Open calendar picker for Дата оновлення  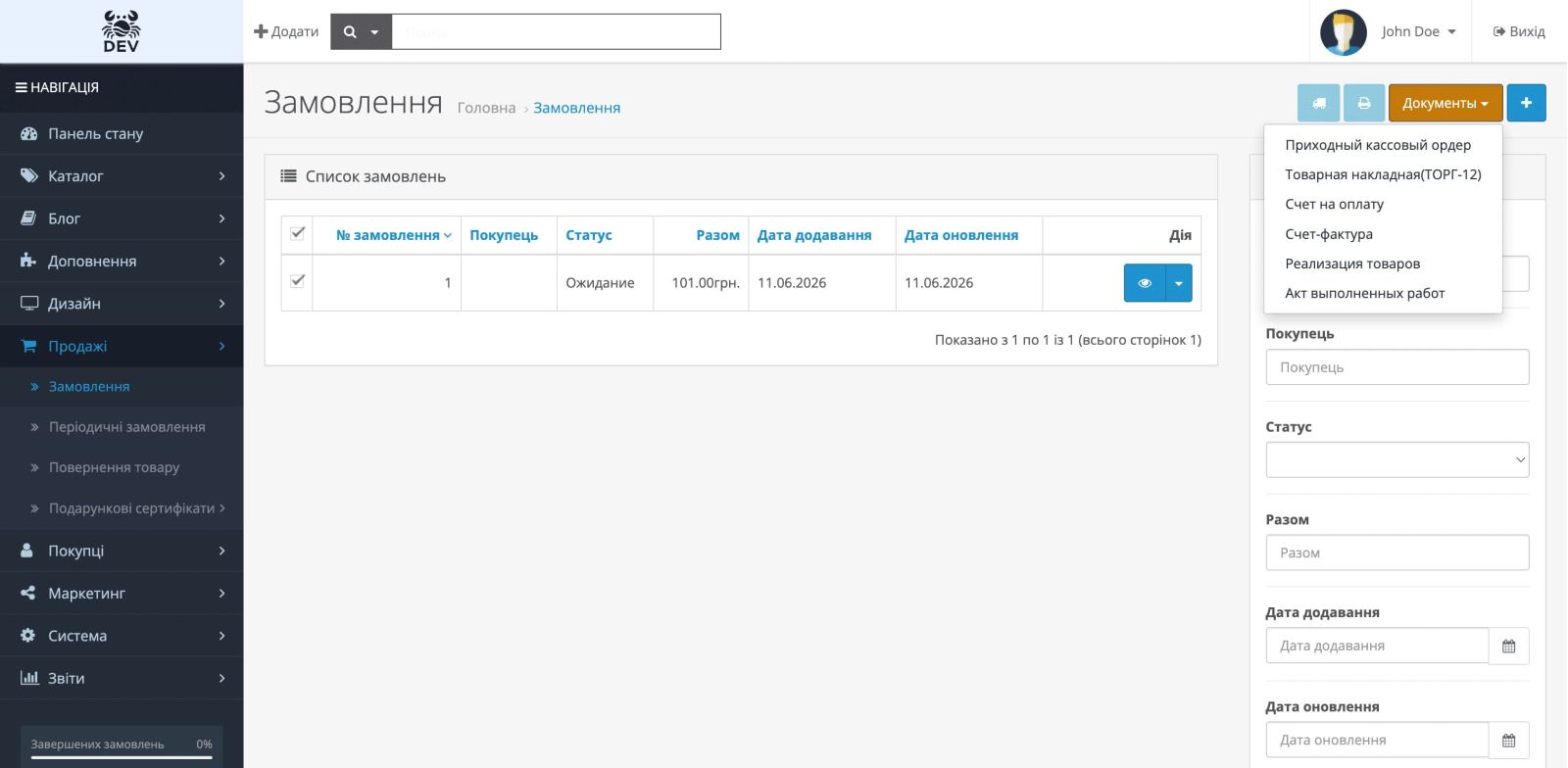(x=1508, y=741)
